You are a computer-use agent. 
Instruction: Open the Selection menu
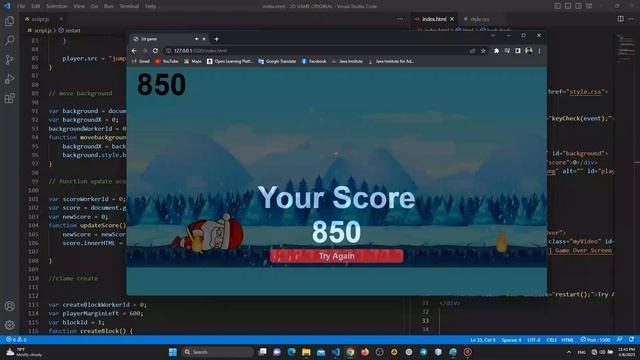(x=56, y=6)
